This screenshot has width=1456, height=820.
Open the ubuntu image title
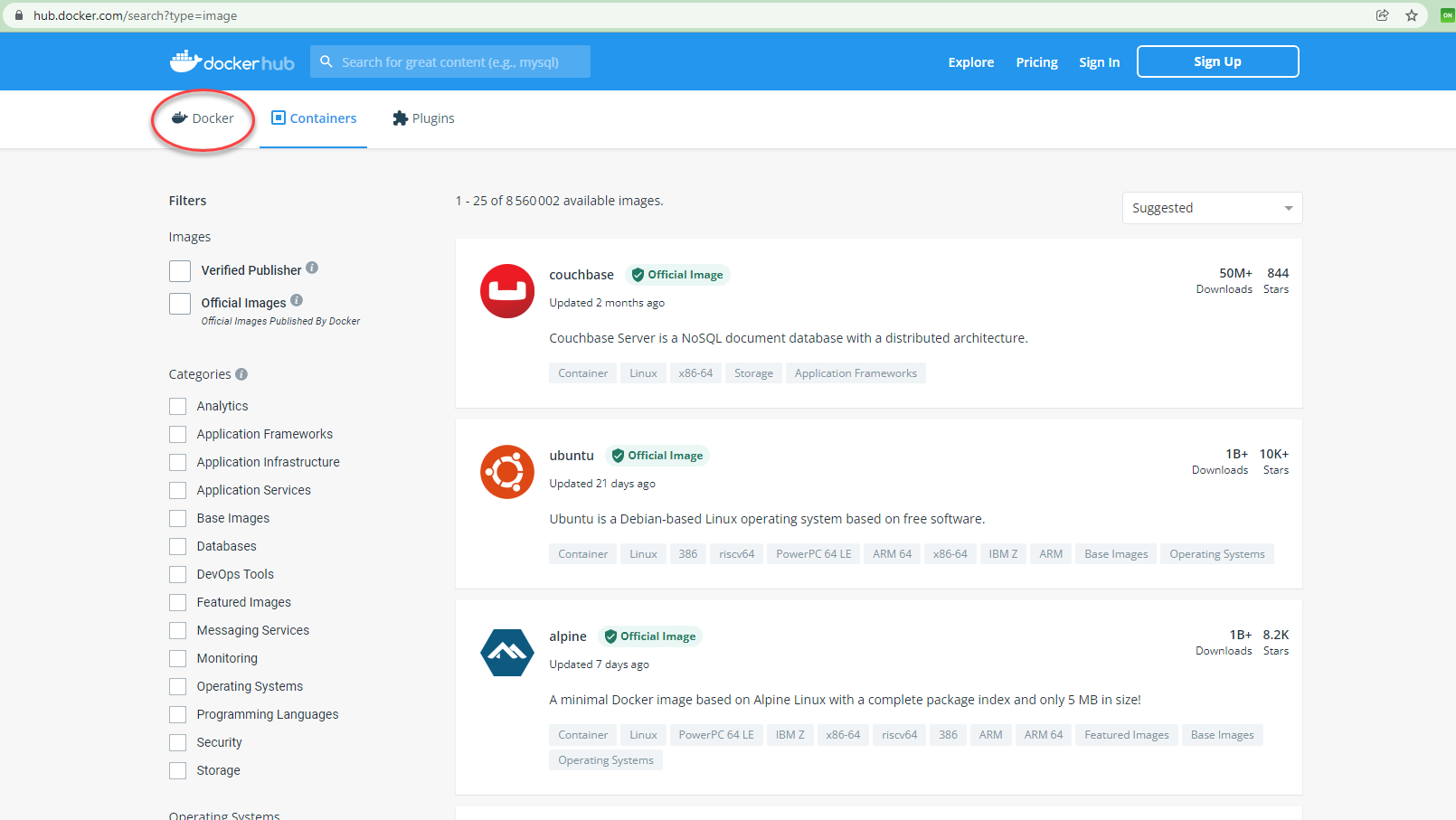tap(572, 456)
